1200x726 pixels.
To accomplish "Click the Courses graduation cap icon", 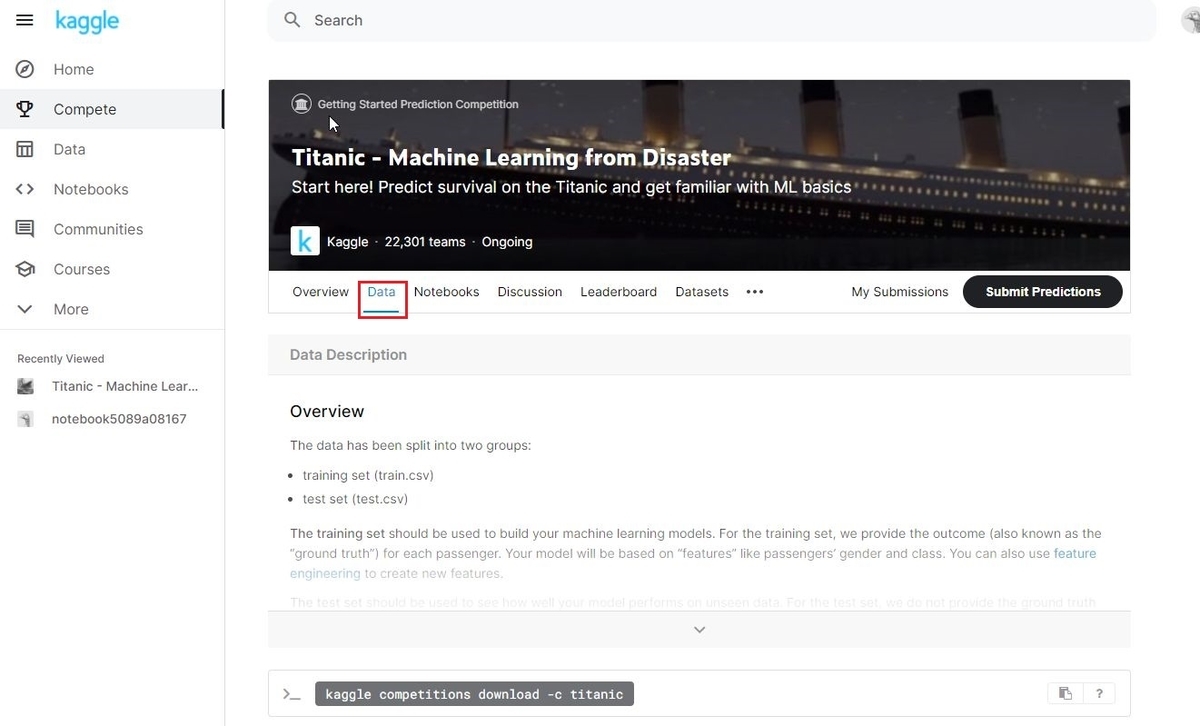I will coord(25,269).
